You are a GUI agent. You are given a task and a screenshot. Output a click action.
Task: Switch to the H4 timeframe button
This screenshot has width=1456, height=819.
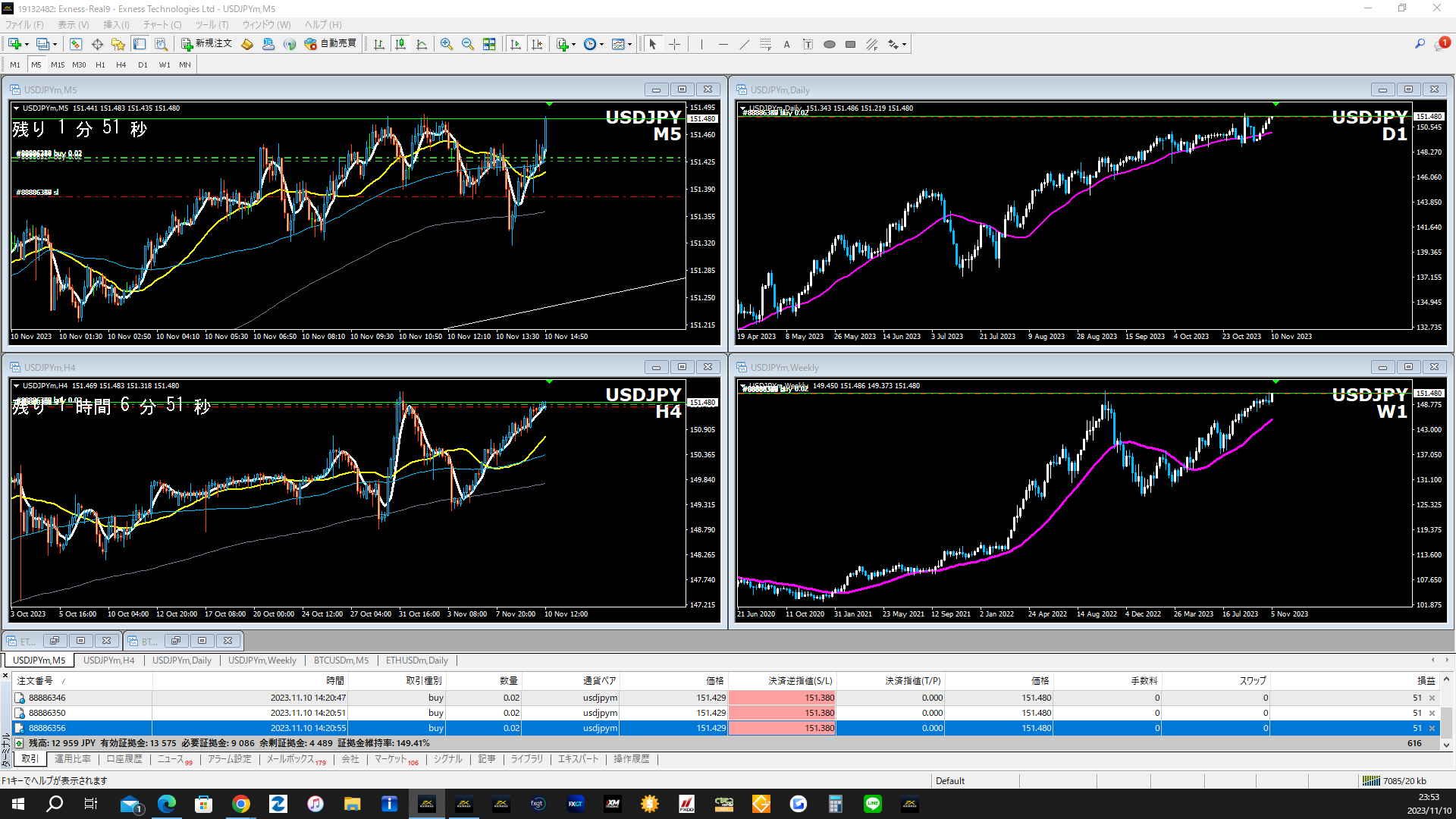click(121, 65)
